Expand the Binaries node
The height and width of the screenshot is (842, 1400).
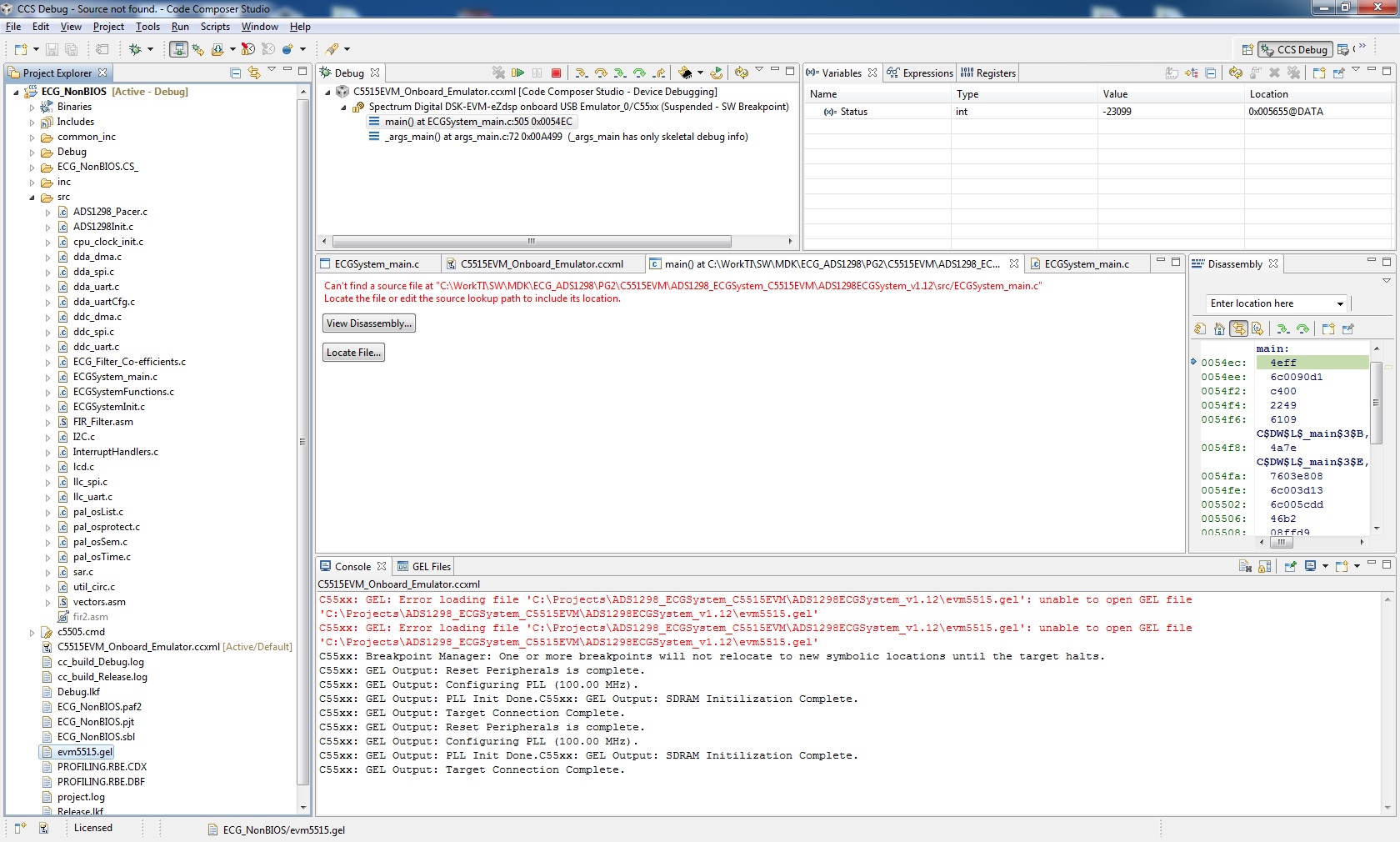pyautogui.click(x=32, y=107)
